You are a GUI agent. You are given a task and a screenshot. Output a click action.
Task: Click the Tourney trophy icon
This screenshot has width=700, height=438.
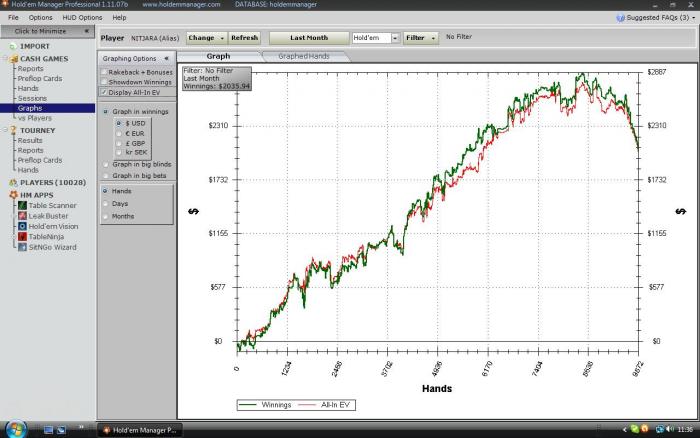point(13,130)
